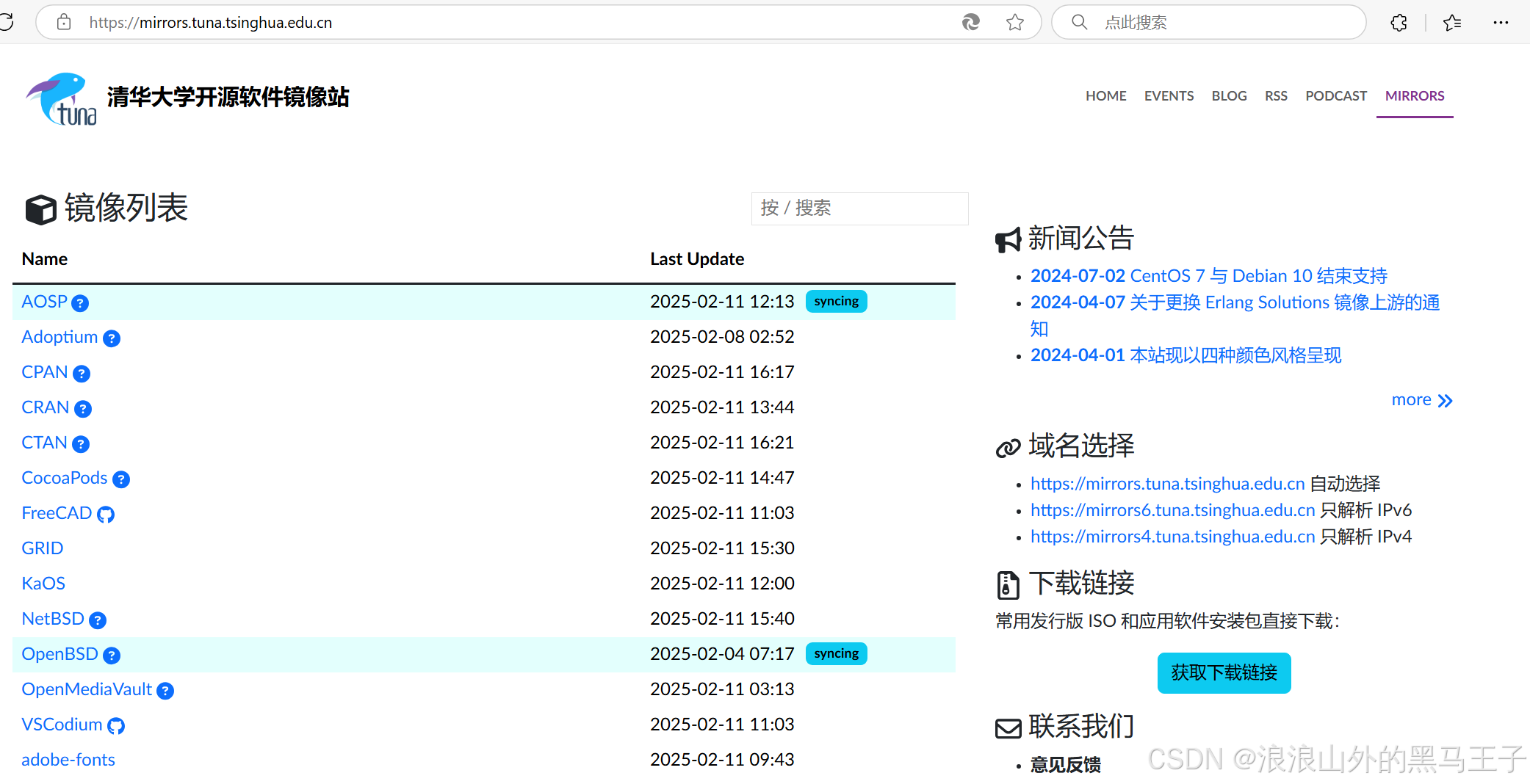
Task: Open the CRAN mirror link
Action: 46,407
